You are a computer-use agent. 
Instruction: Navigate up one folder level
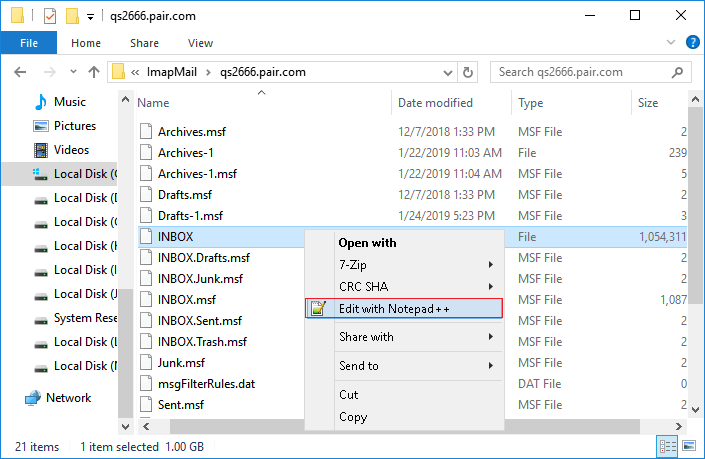pyautogui.click(x=94, y=72)
